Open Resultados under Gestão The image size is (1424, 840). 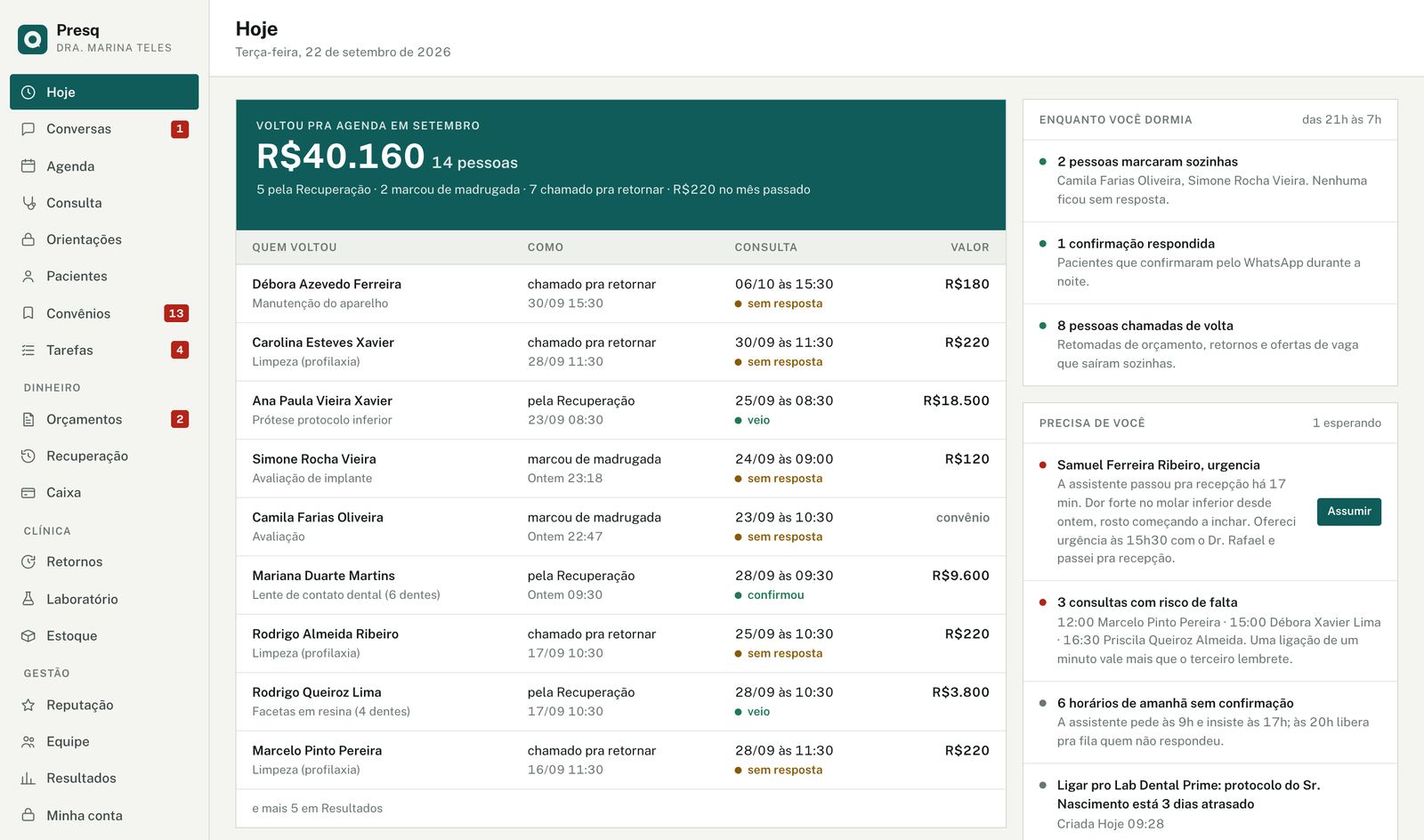pos(104,779)
